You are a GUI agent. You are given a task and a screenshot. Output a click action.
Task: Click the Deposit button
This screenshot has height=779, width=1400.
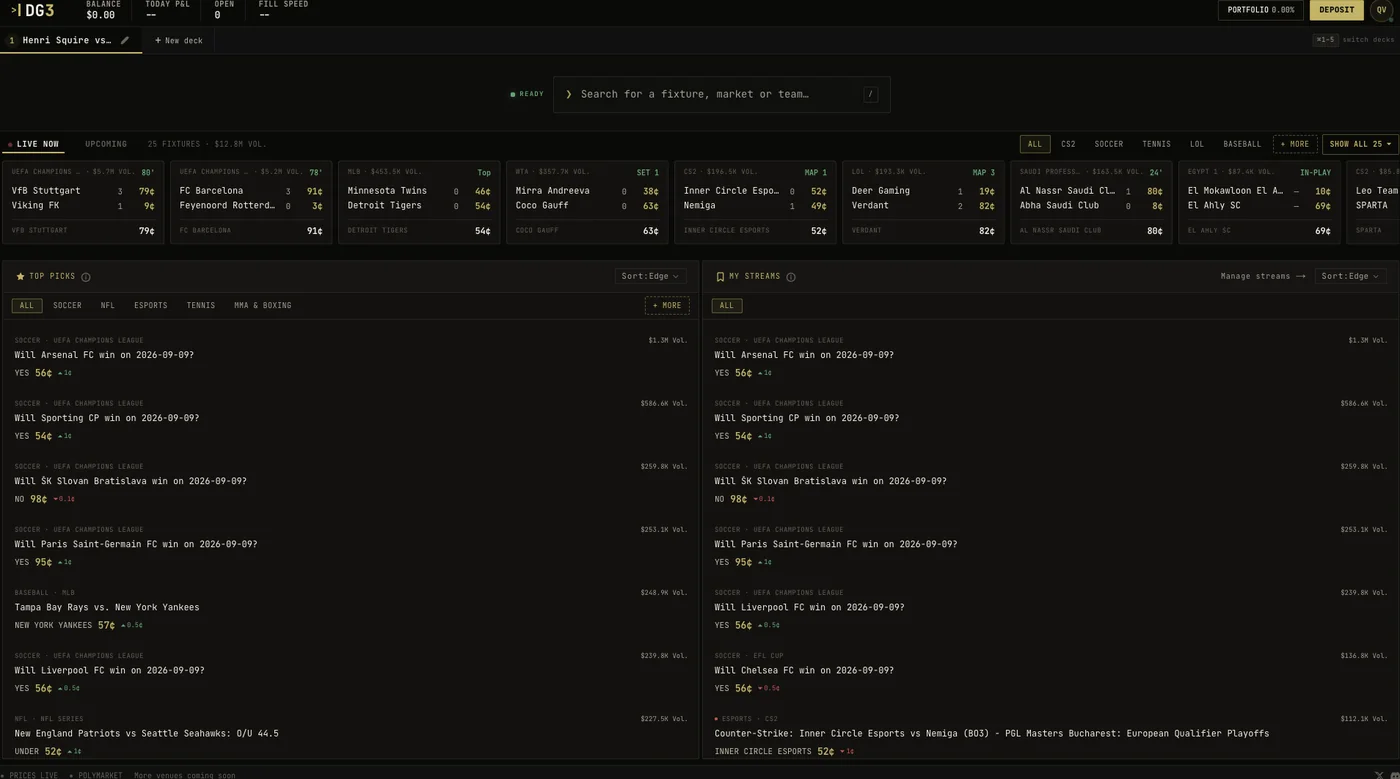click(1336, 10)
